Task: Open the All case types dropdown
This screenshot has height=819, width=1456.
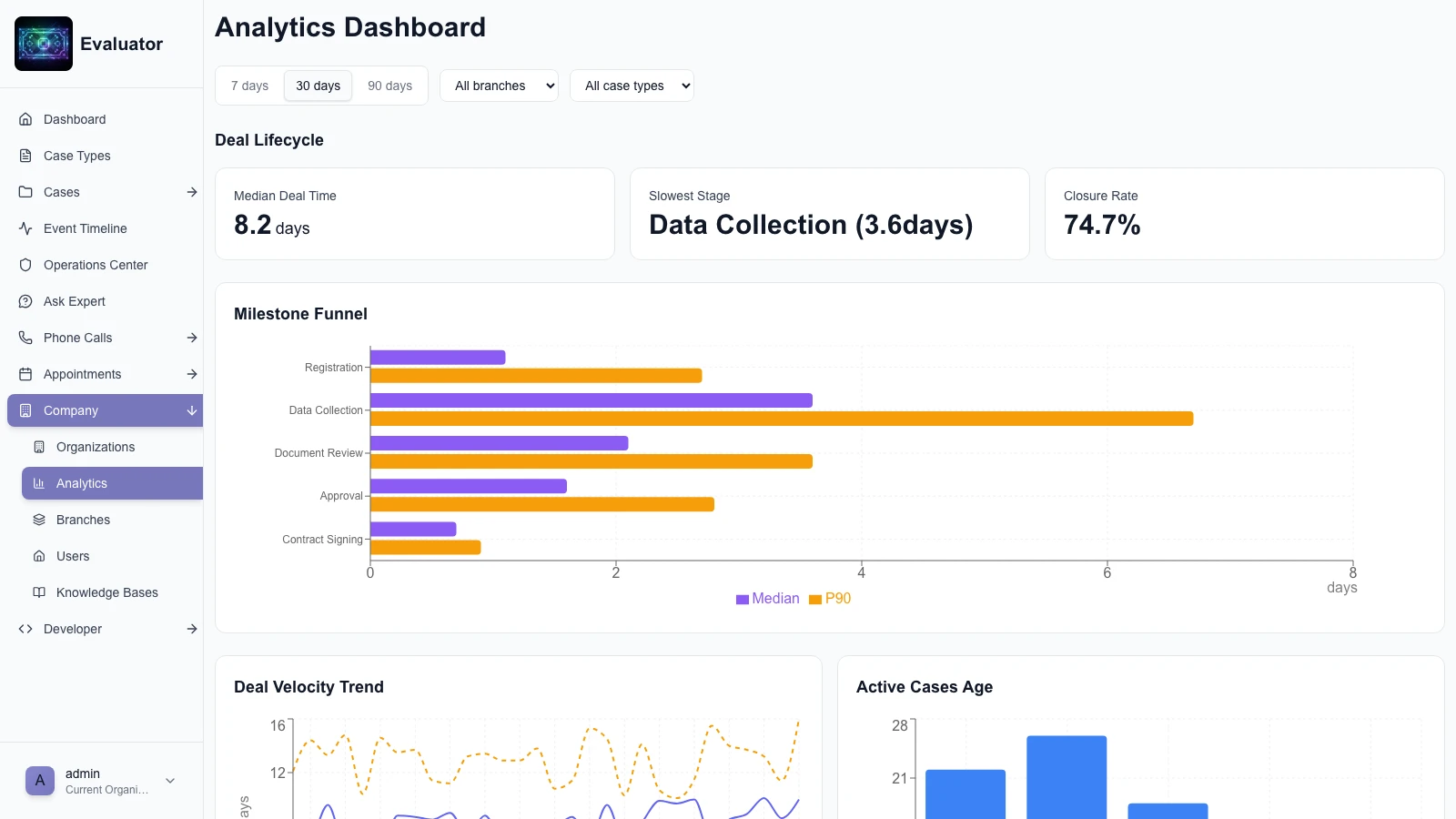Action: coord(632,86)
